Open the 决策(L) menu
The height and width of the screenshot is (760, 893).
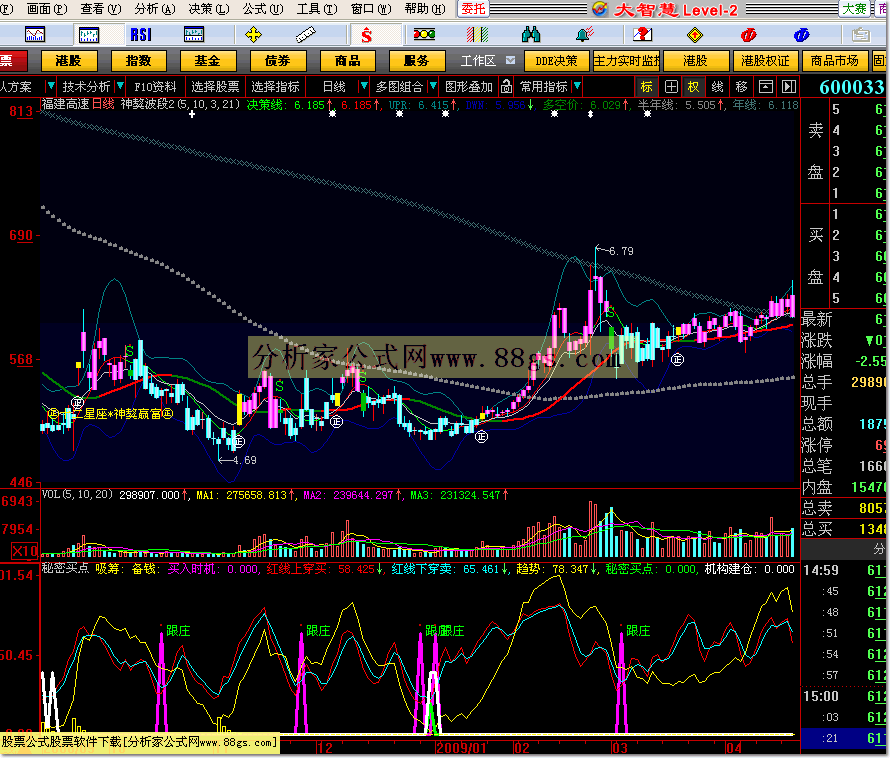(x=209, y=9)
